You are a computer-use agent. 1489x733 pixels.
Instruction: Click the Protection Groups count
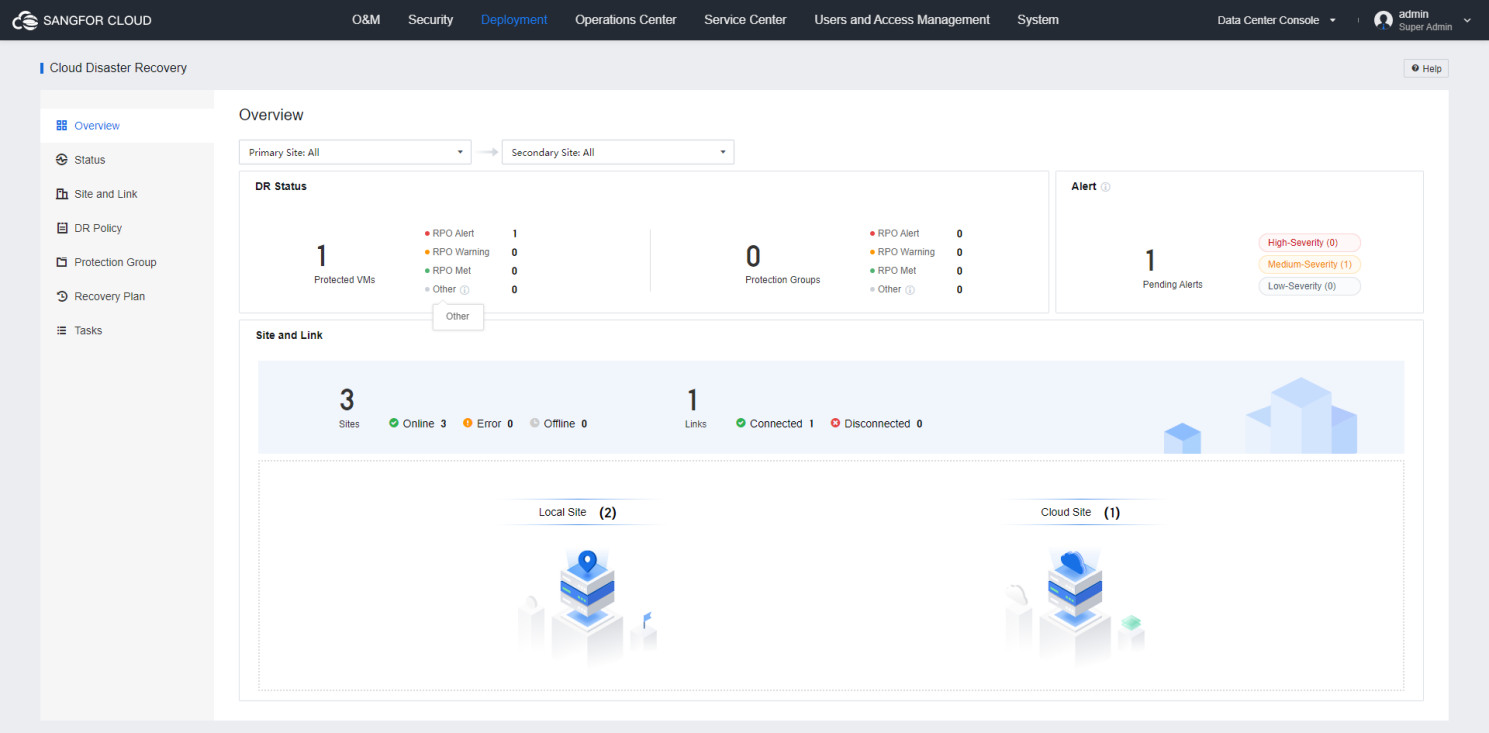pos(753,256)
